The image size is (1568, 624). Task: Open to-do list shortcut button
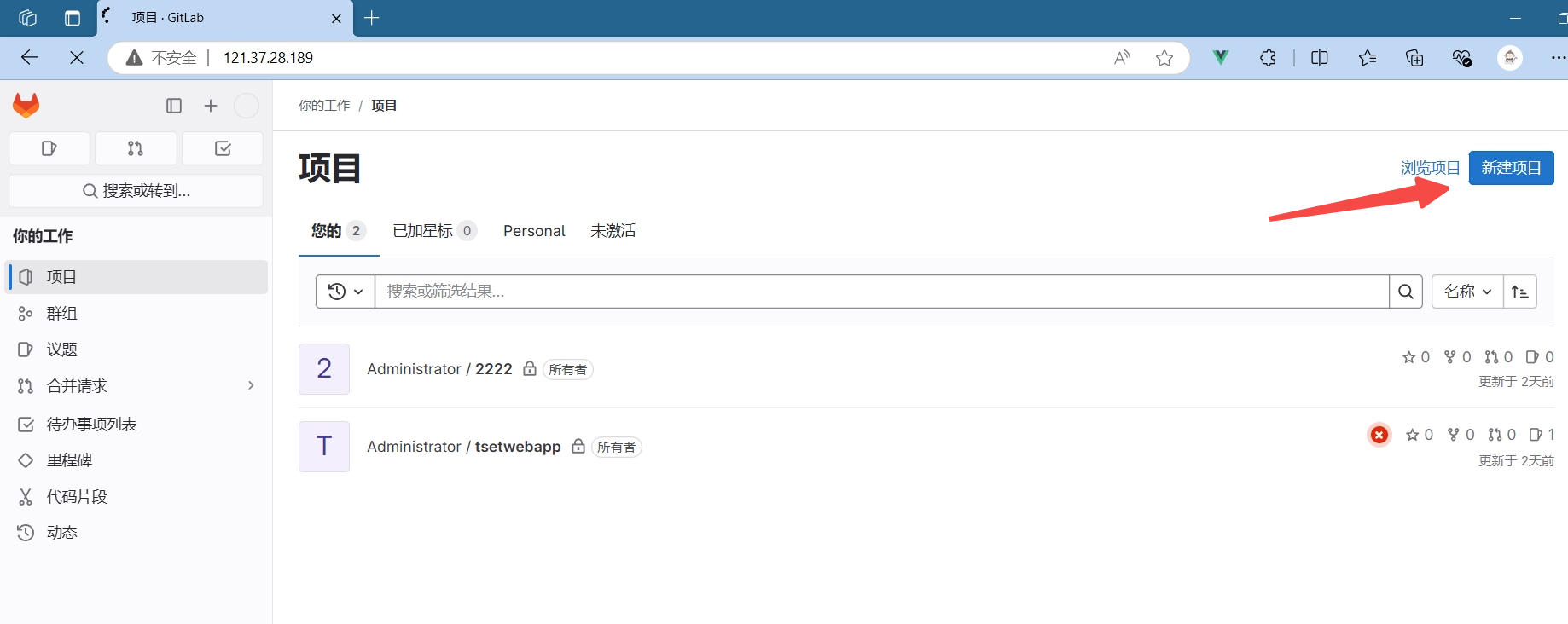pos(223,148)
